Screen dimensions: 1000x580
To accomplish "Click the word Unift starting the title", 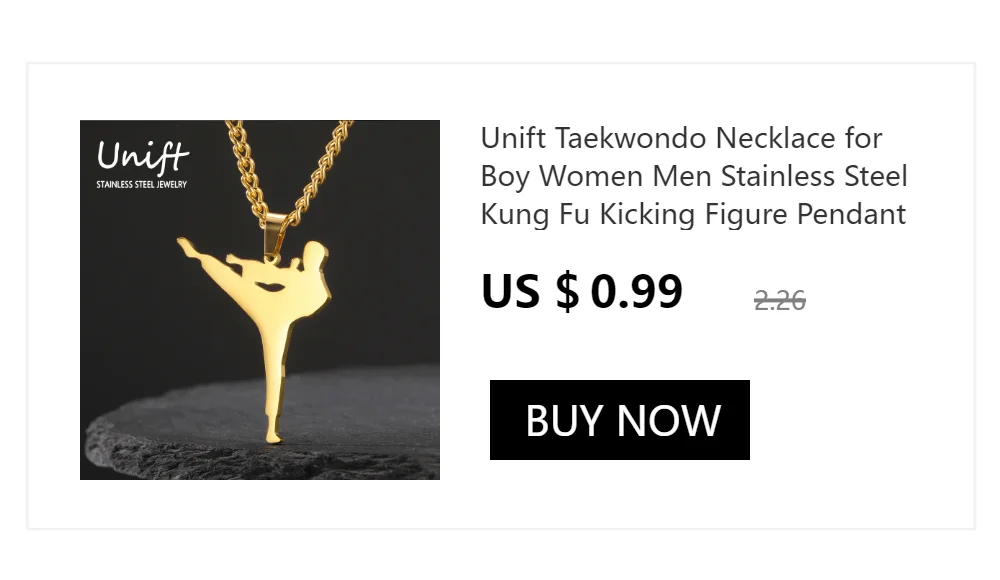I will click(x=513, y=138).
